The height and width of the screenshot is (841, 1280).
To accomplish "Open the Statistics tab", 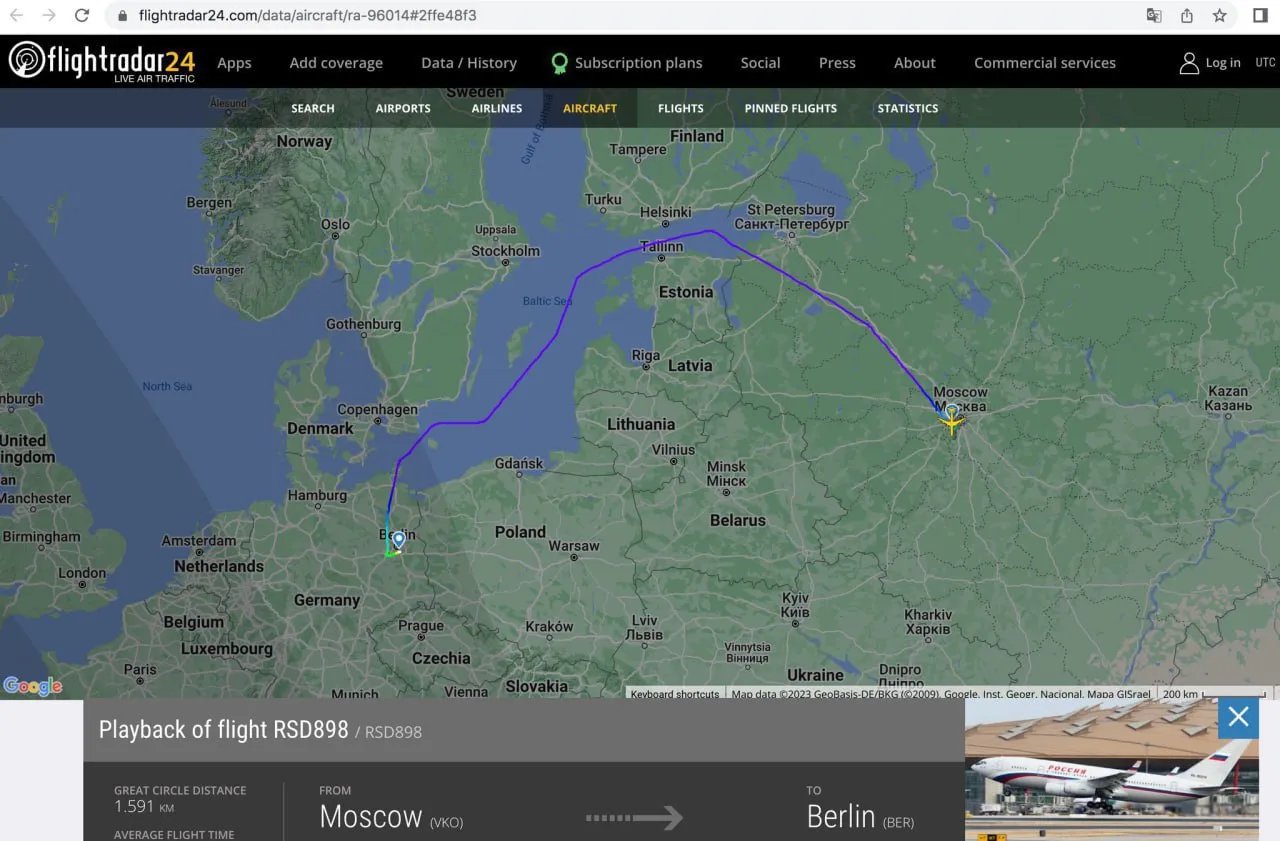I will pyautogui.click(x=907, y=108).
